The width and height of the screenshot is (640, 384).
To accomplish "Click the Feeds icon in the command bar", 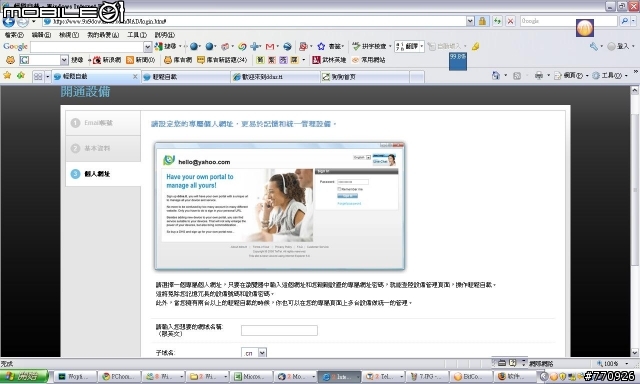I will tap(517, 75).
